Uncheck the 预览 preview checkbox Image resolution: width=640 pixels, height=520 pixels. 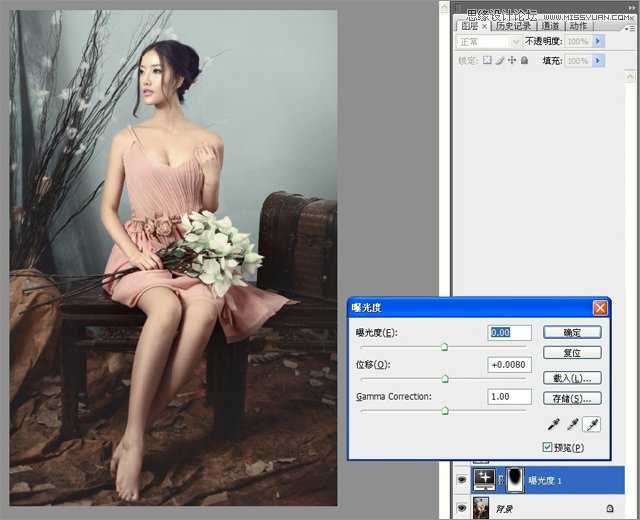point(547,447)
